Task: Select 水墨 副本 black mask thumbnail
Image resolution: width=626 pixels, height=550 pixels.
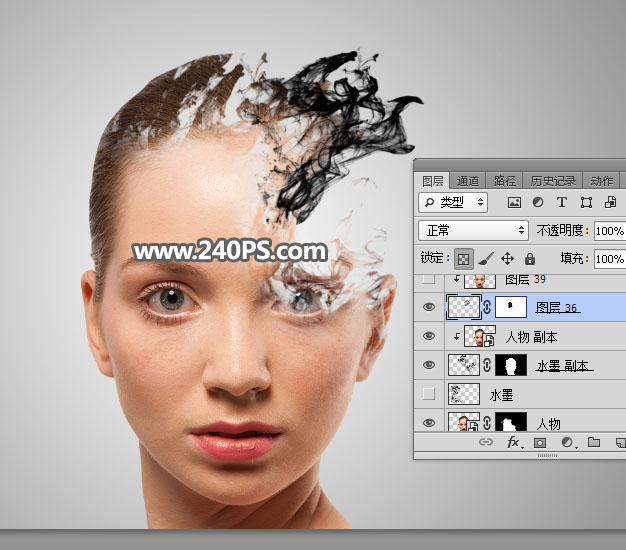Action: [511, 365]
